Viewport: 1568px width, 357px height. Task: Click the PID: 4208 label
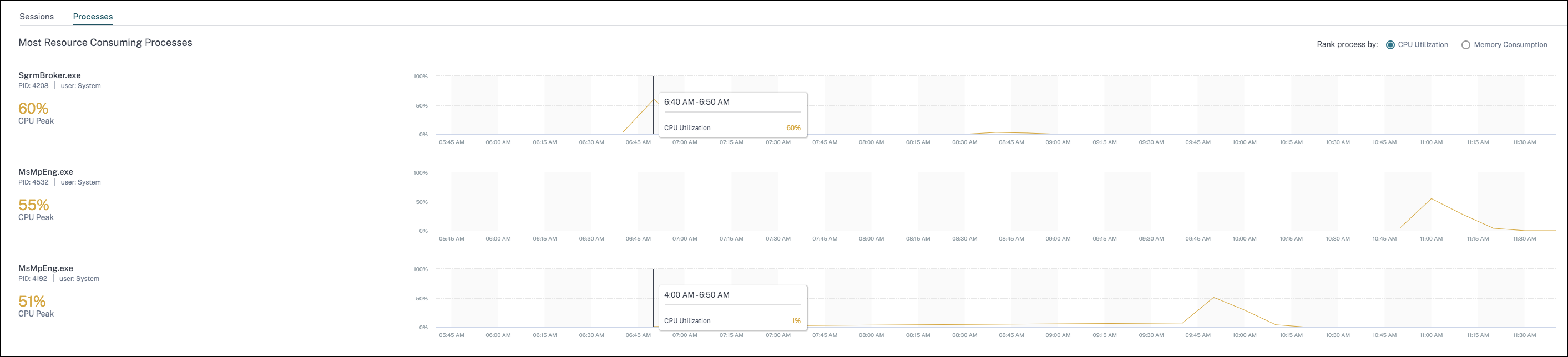[33, 86]
